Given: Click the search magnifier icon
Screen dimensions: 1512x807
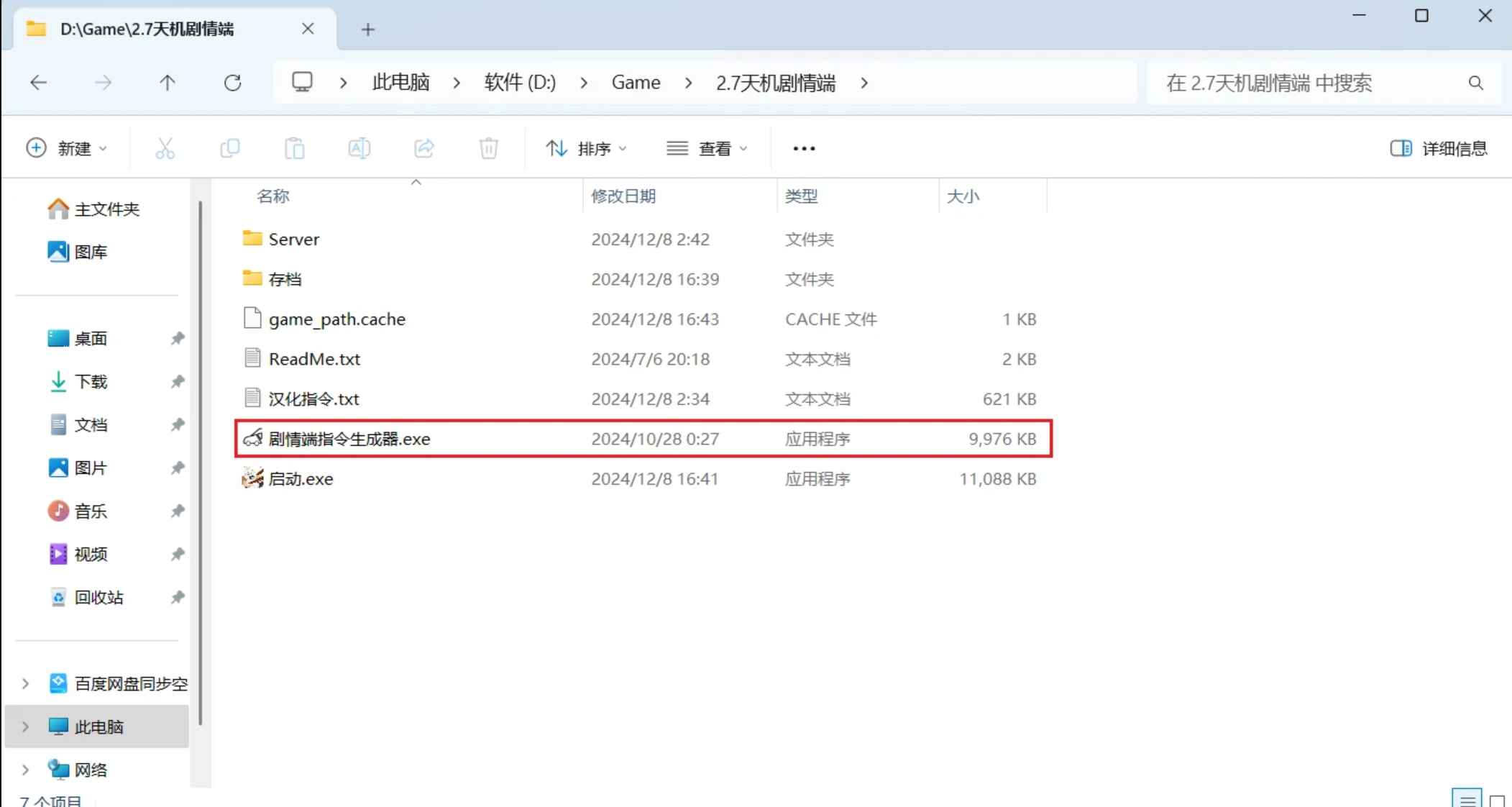Looking at the screenshot, I should pyautogui.click(x=1475, y=83).
